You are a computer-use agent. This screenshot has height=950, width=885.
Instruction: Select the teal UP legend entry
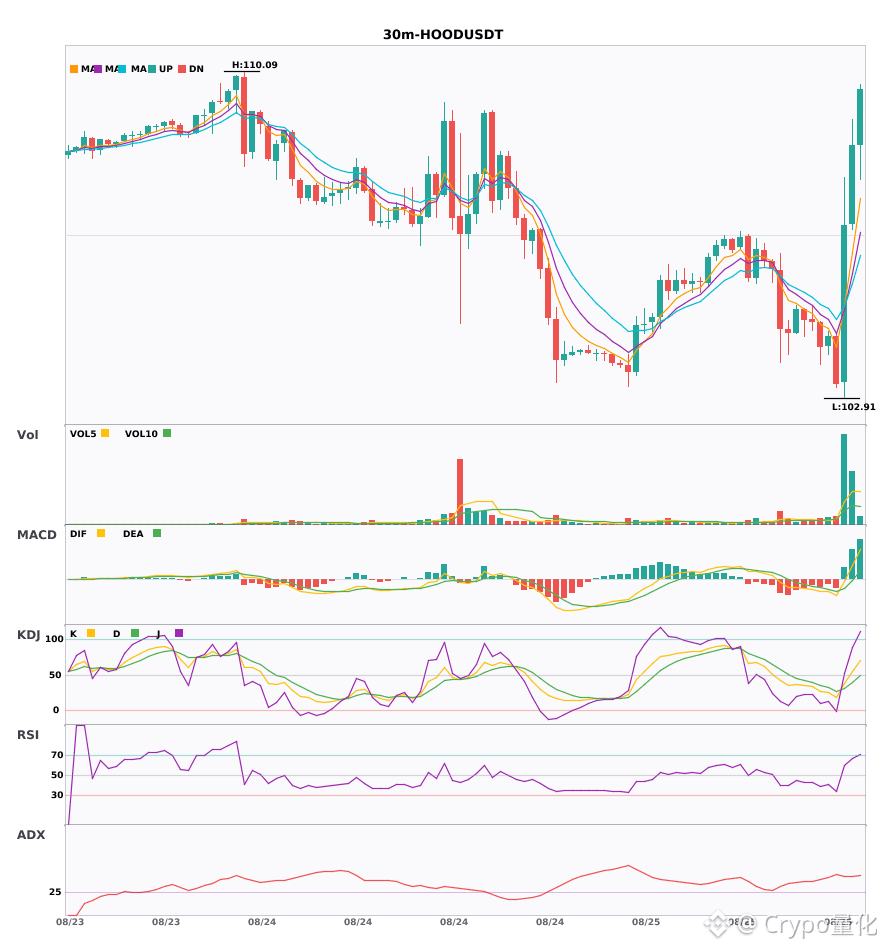tap(161, 69)
